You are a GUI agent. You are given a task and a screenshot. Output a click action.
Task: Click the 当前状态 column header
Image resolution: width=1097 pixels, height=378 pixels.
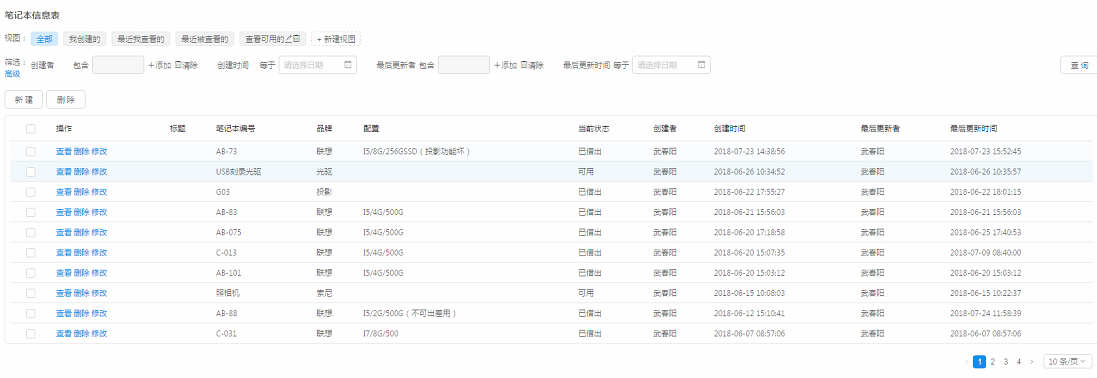pyautogui.click(x=593, y=129)
